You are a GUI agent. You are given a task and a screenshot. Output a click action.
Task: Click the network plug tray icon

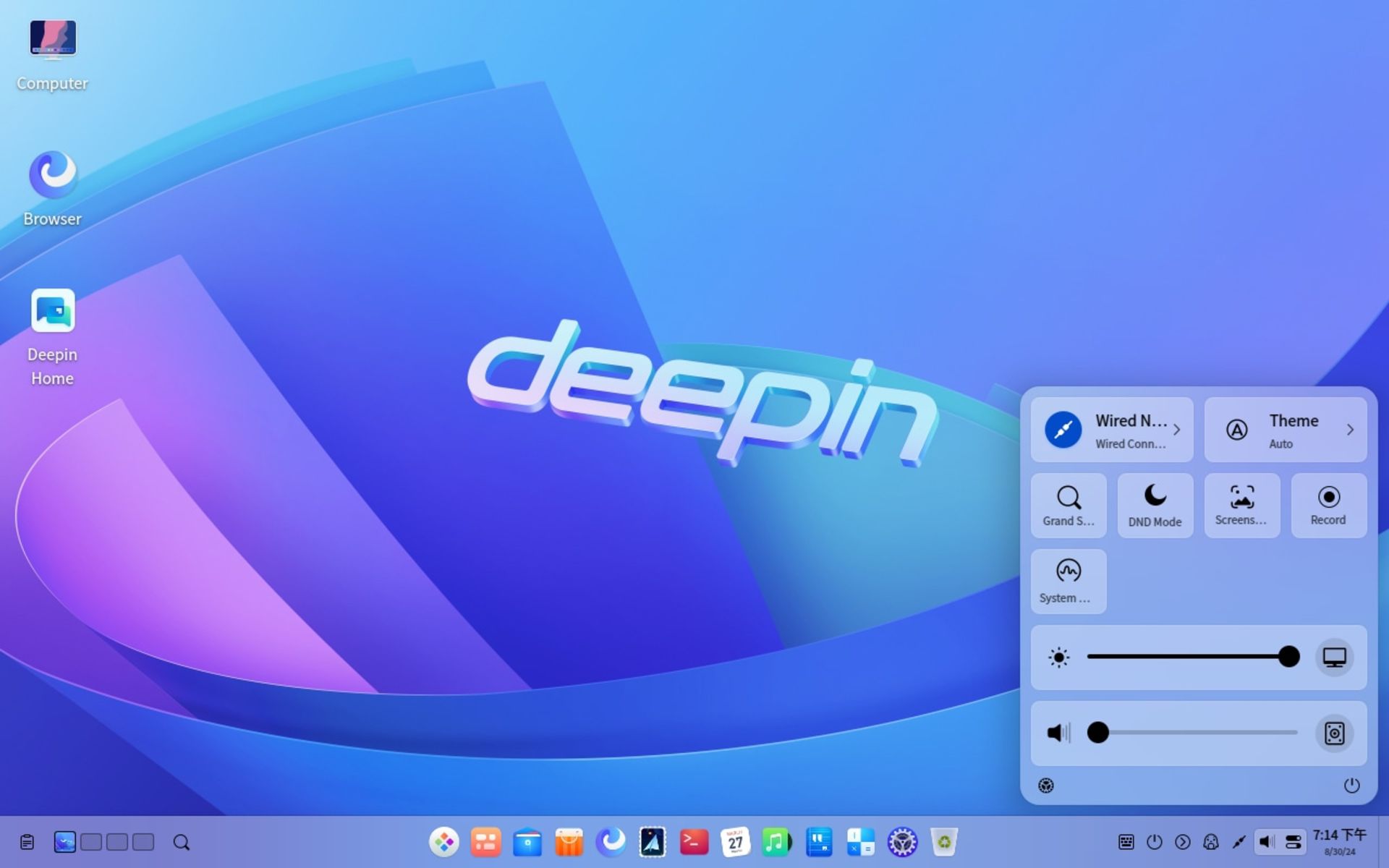tap(1239, 842)
